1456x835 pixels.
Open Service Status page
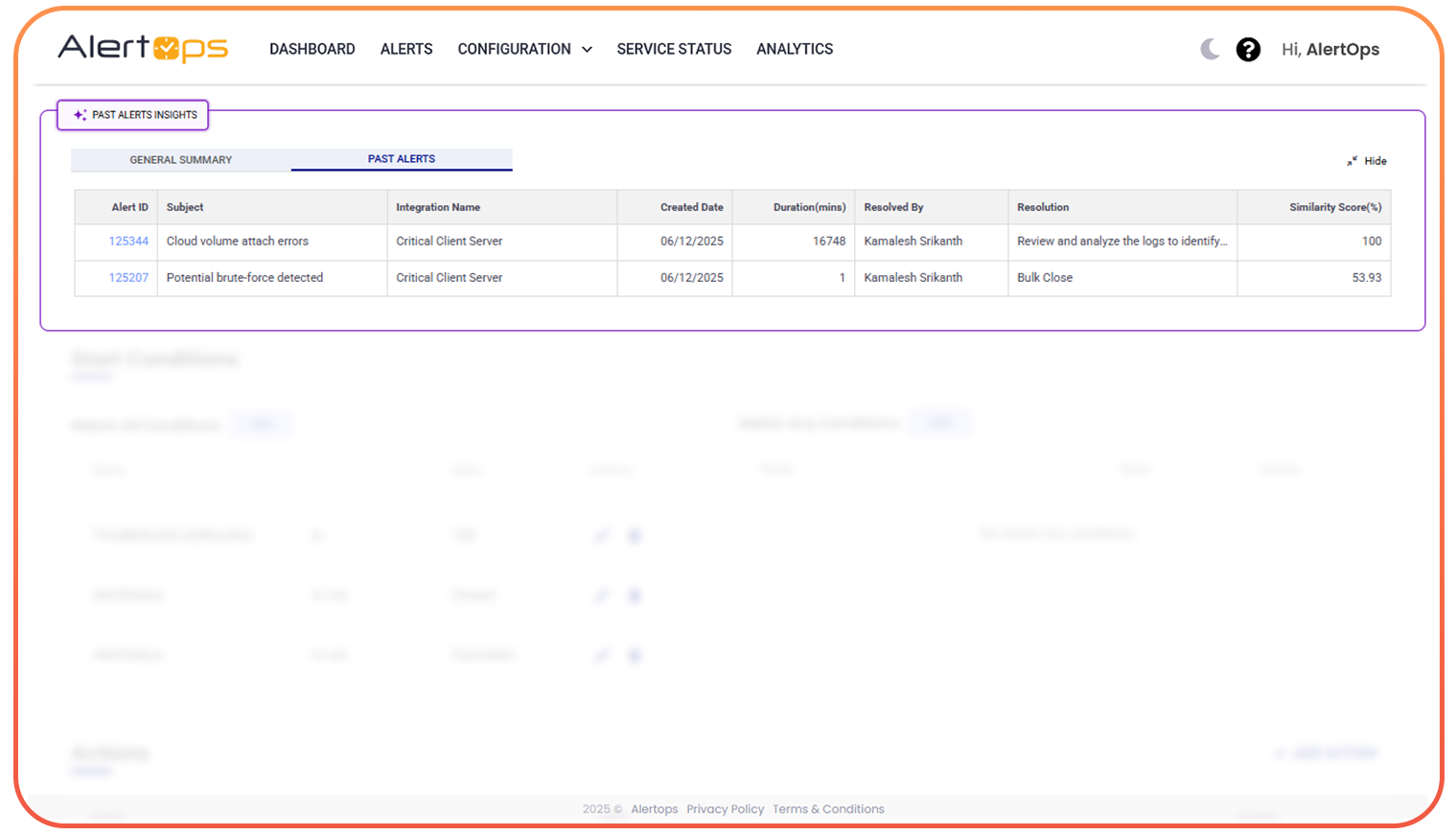674,49
